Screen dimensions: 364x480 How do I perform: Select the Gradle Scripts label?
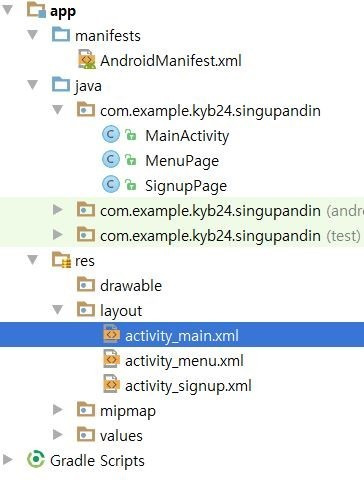coord(97,461)
